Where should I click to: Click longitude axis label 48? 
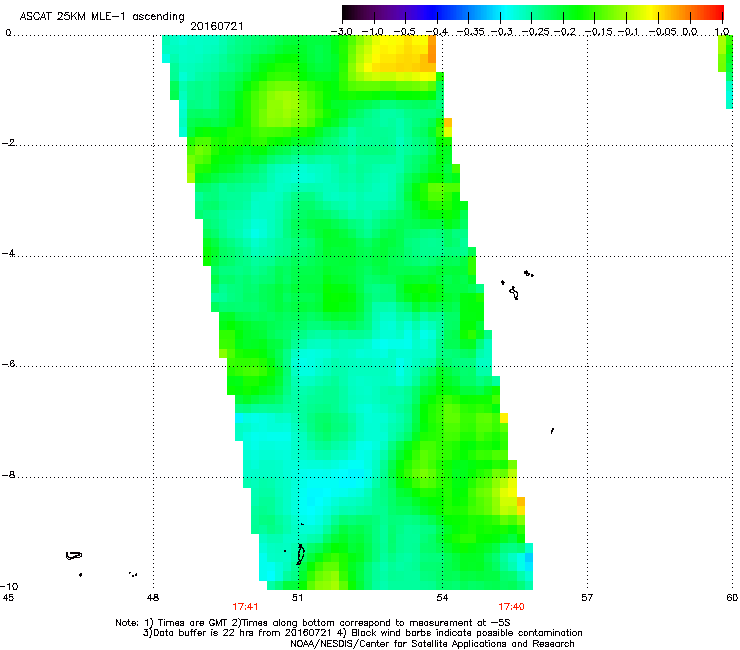[x=153, y=598]
